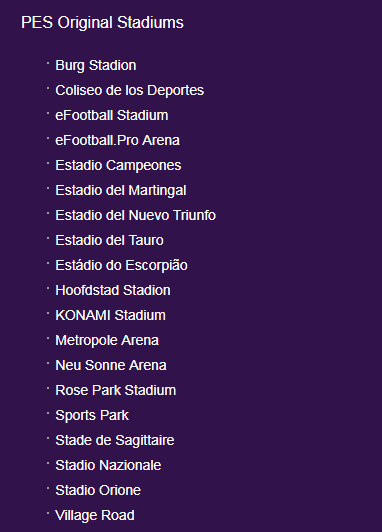Image resolution: width=382 pixels, height=532 pixels.
Task: Select Village Road stadium entry
Action: pyautogui.click(x=95, y=515)
